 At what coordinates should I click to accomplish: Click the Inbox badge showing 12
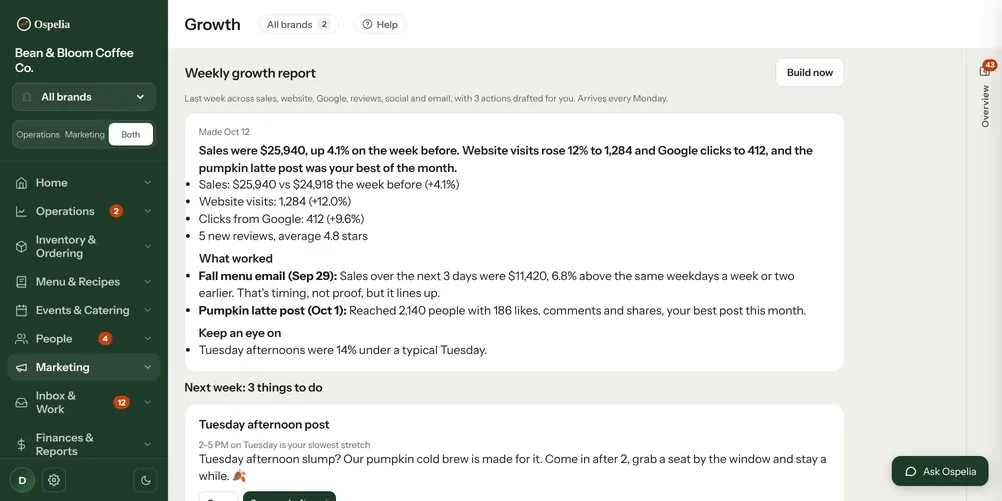click(121, 403)
